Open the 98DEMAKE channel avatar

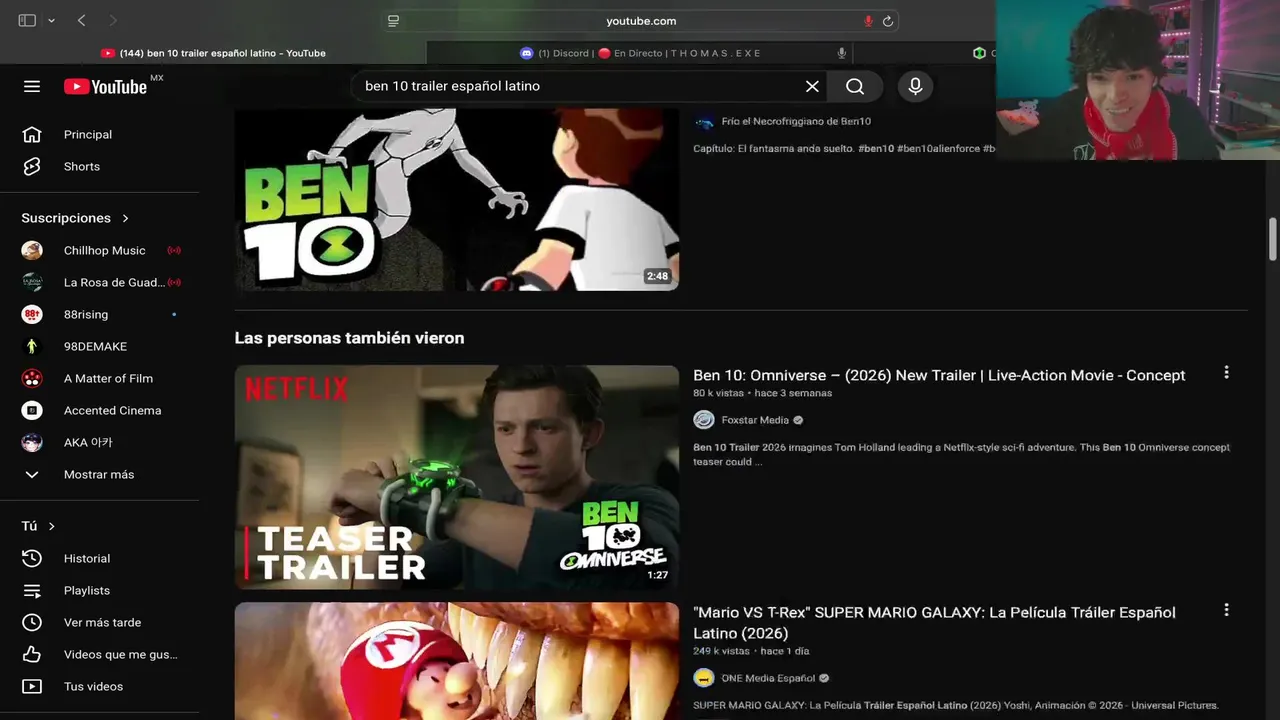tap(32, 346)
